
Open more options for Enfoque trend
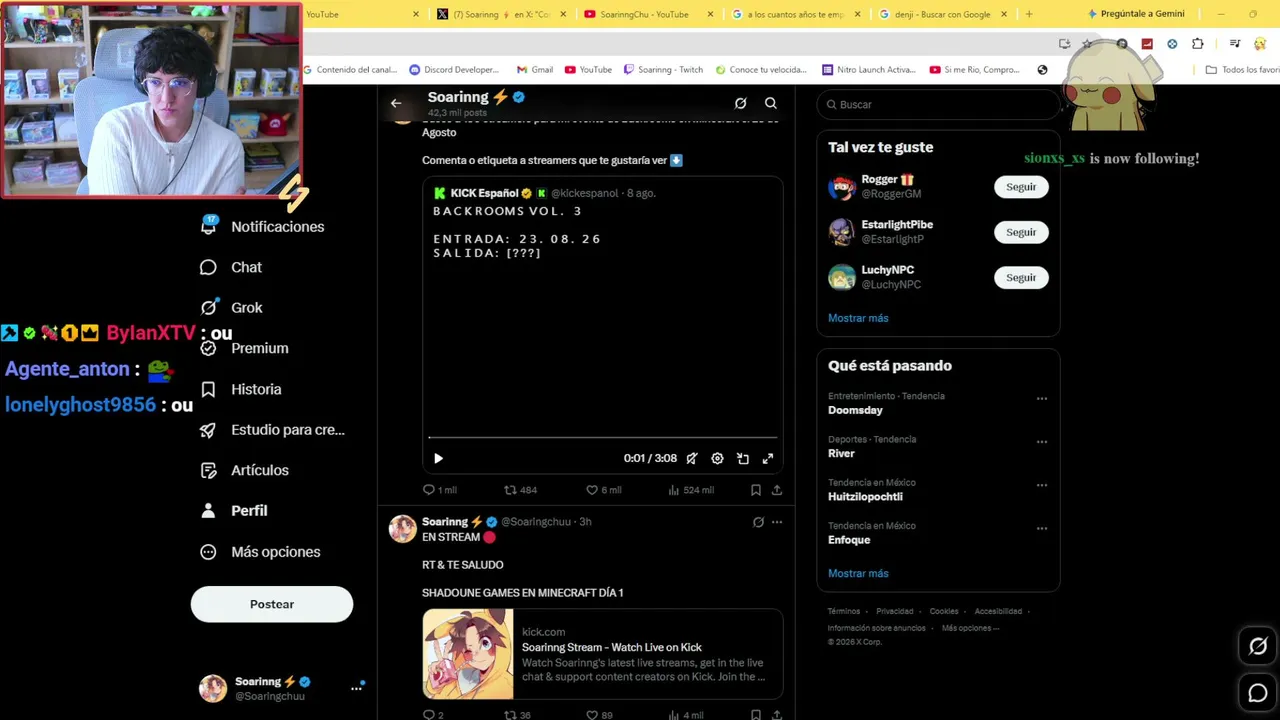coord(1042,528)
